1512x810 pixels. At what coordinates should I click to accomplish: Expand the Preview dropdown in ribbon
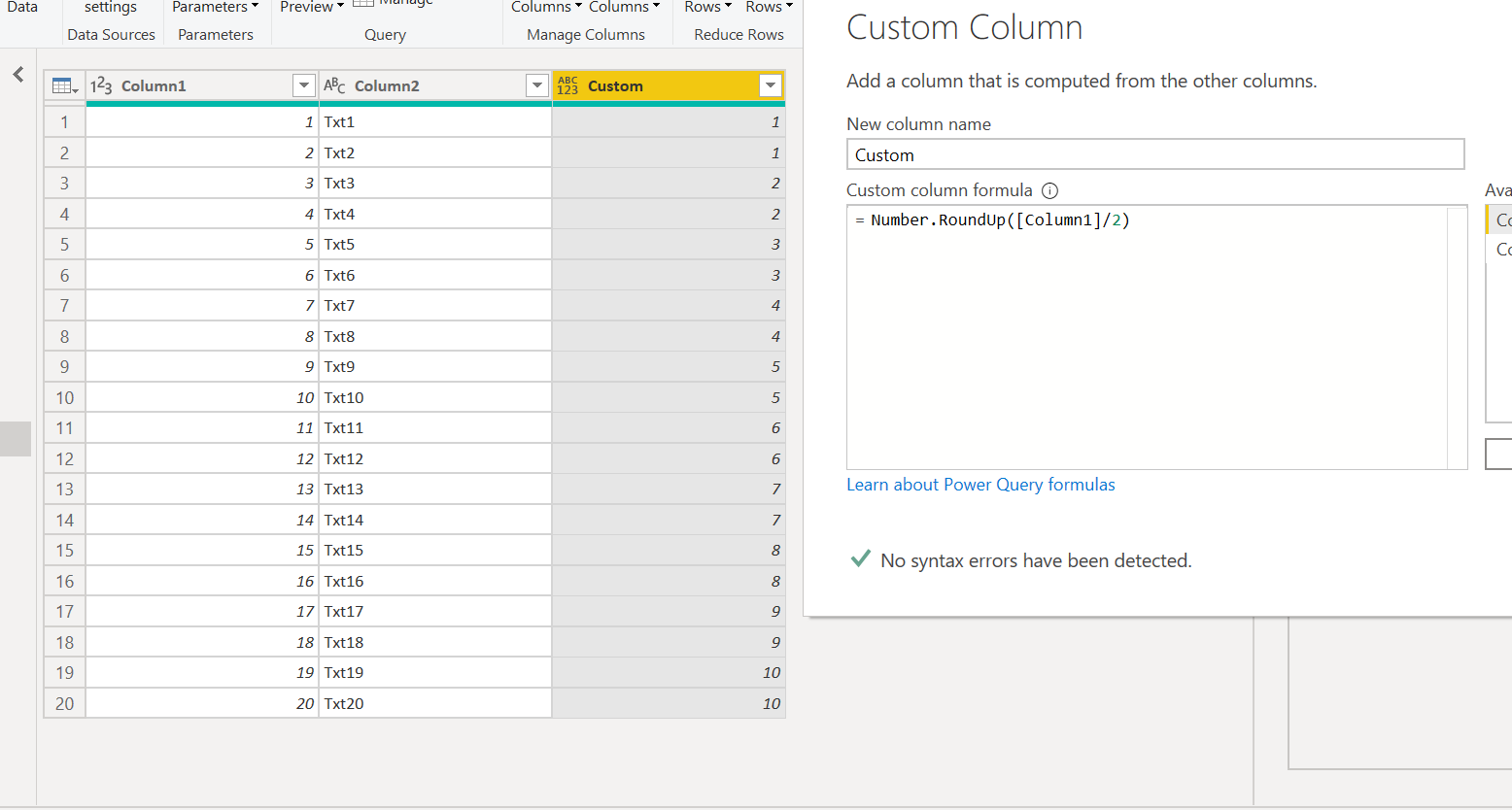pyautogui.click(x=312, y=8)
